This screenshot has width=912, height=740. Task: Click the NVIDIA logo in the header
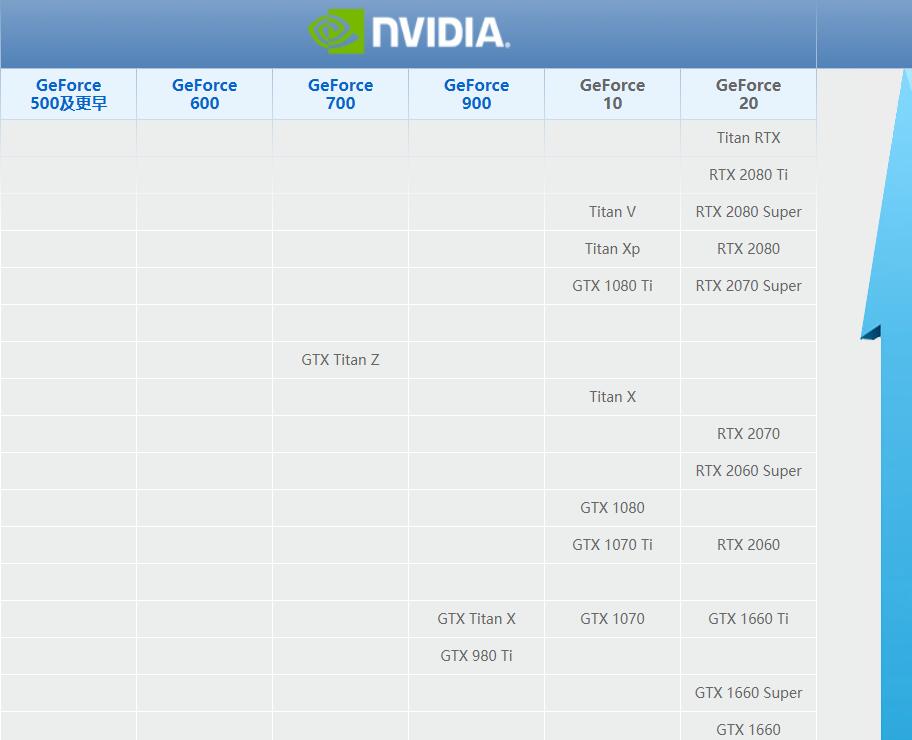409,32
